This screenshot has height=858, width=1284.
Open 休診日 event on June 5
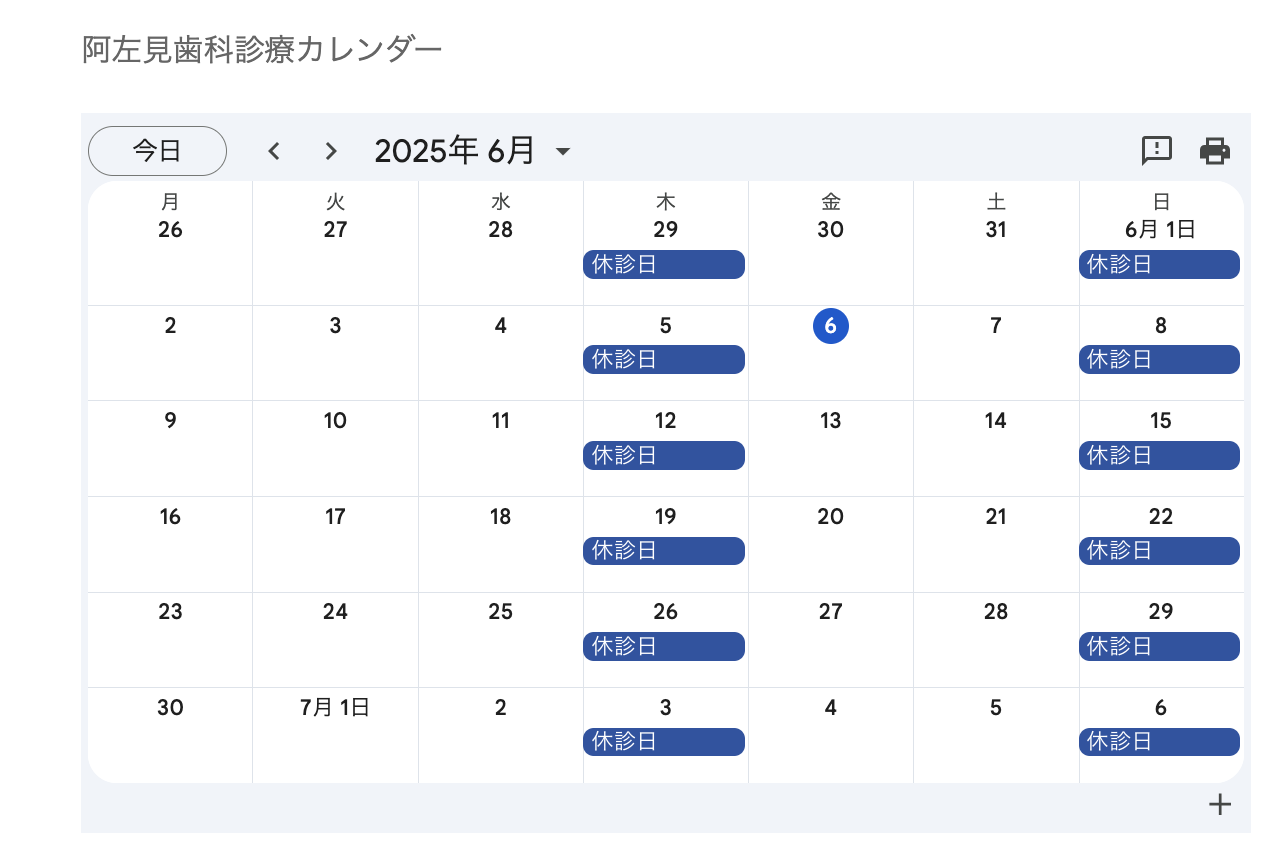click(664, 360)
